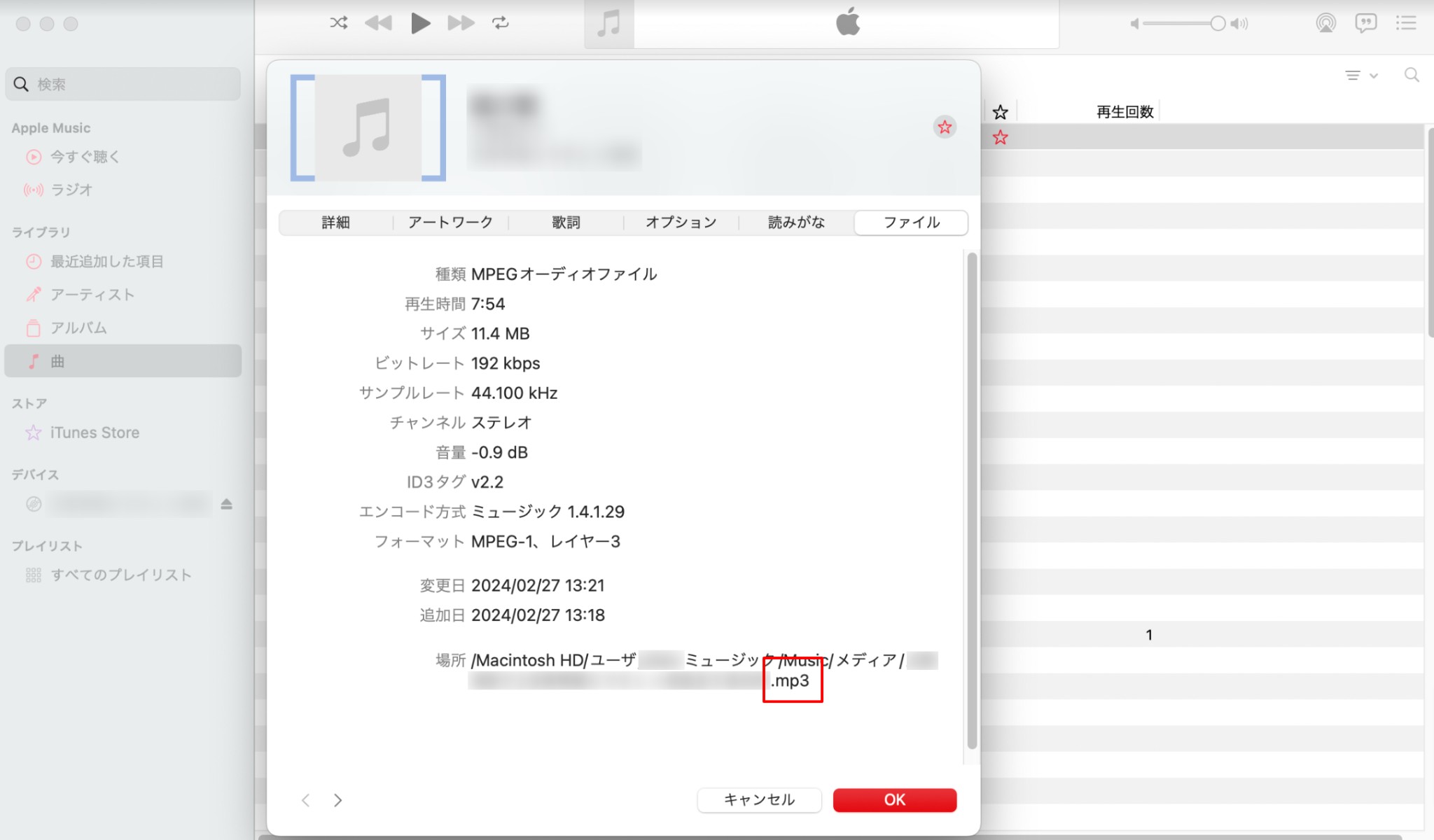Start playback with play button
Image resolution: width=1434 pixels, height=840 pixels.
click(x=419, y=23)
